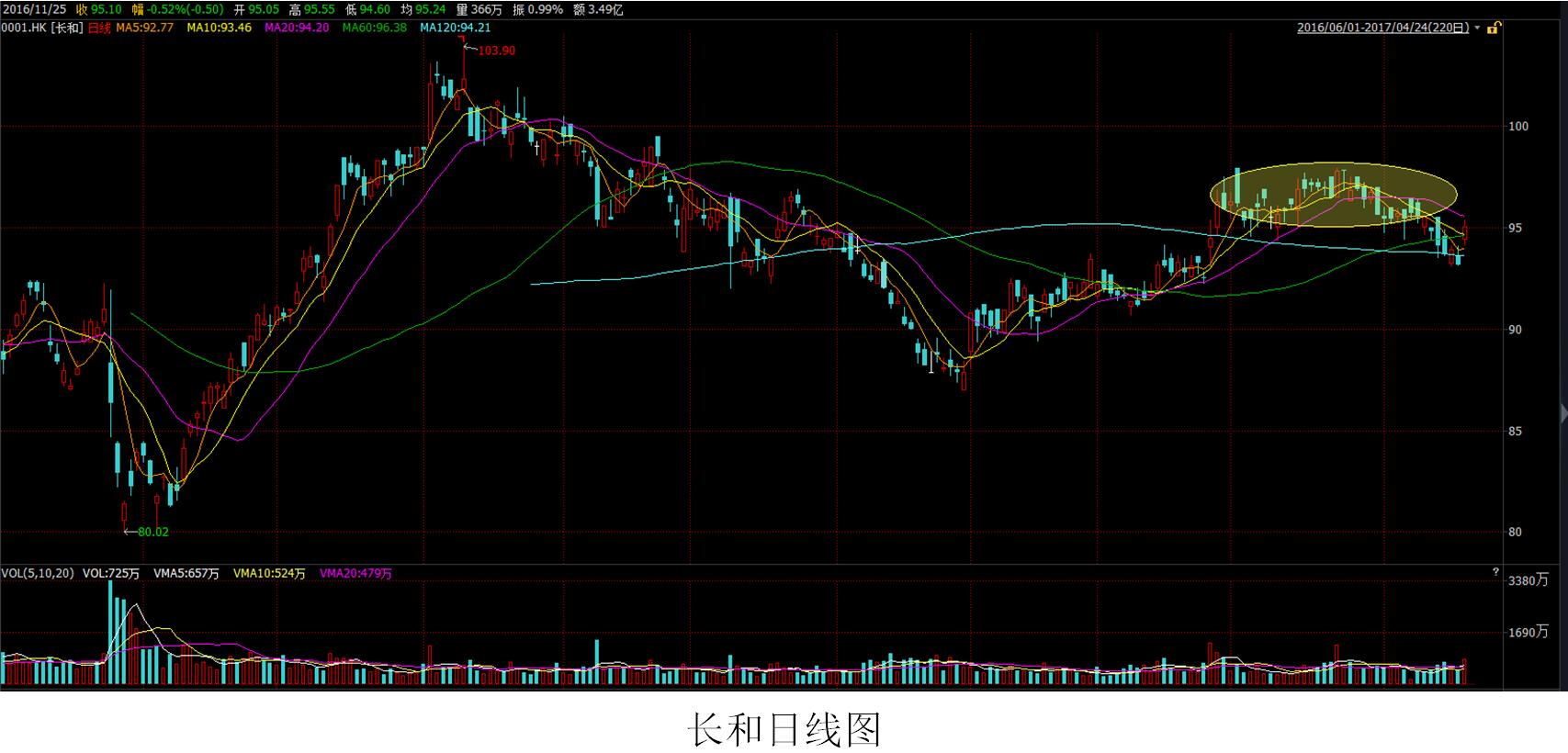Screen dimensions: 1568x753
Task: Click the 2016/11/25 date in header
Action: 34,9
